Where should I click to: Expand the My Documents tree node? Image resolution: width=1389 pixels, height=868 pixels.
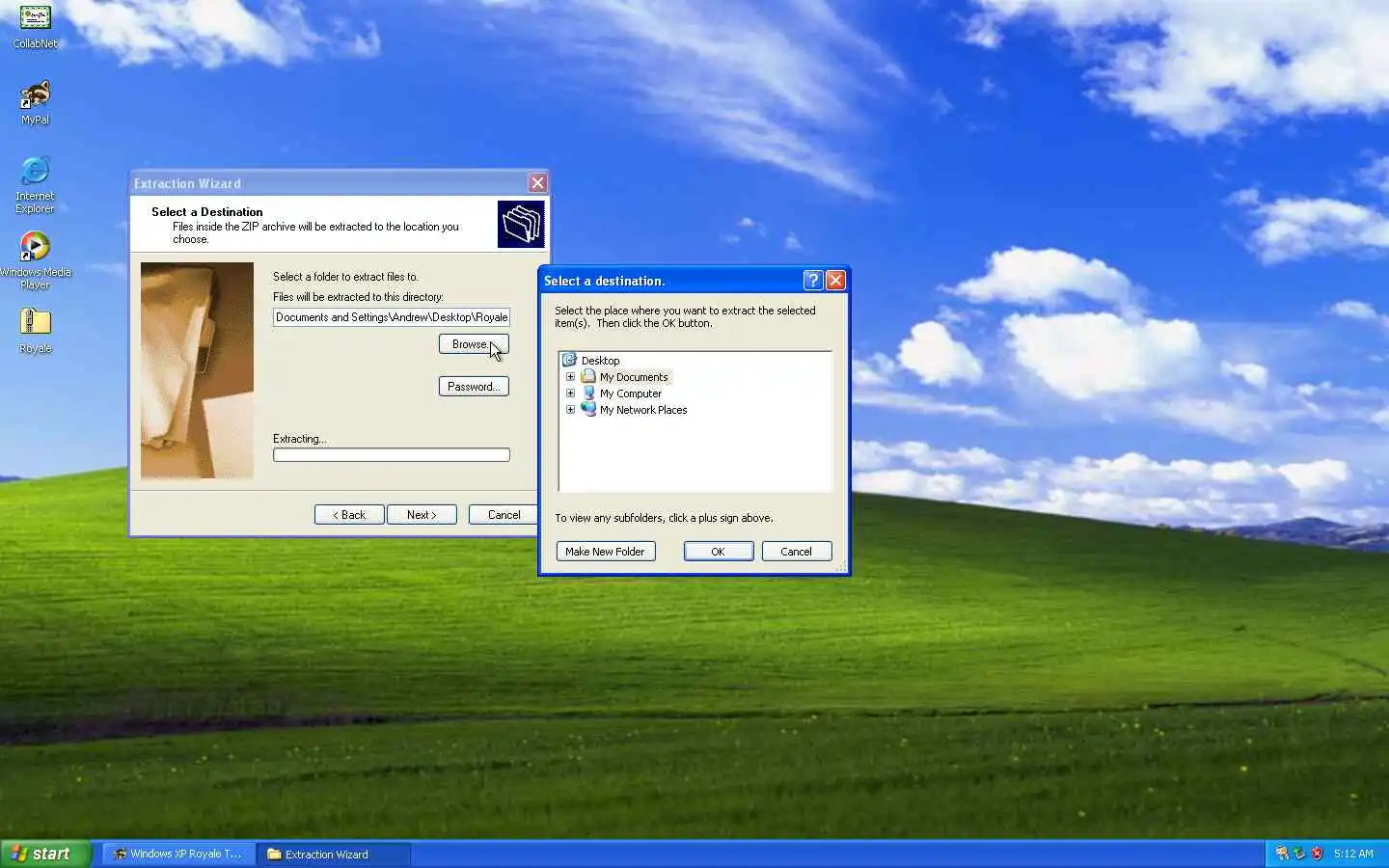(x=570, y=377)
